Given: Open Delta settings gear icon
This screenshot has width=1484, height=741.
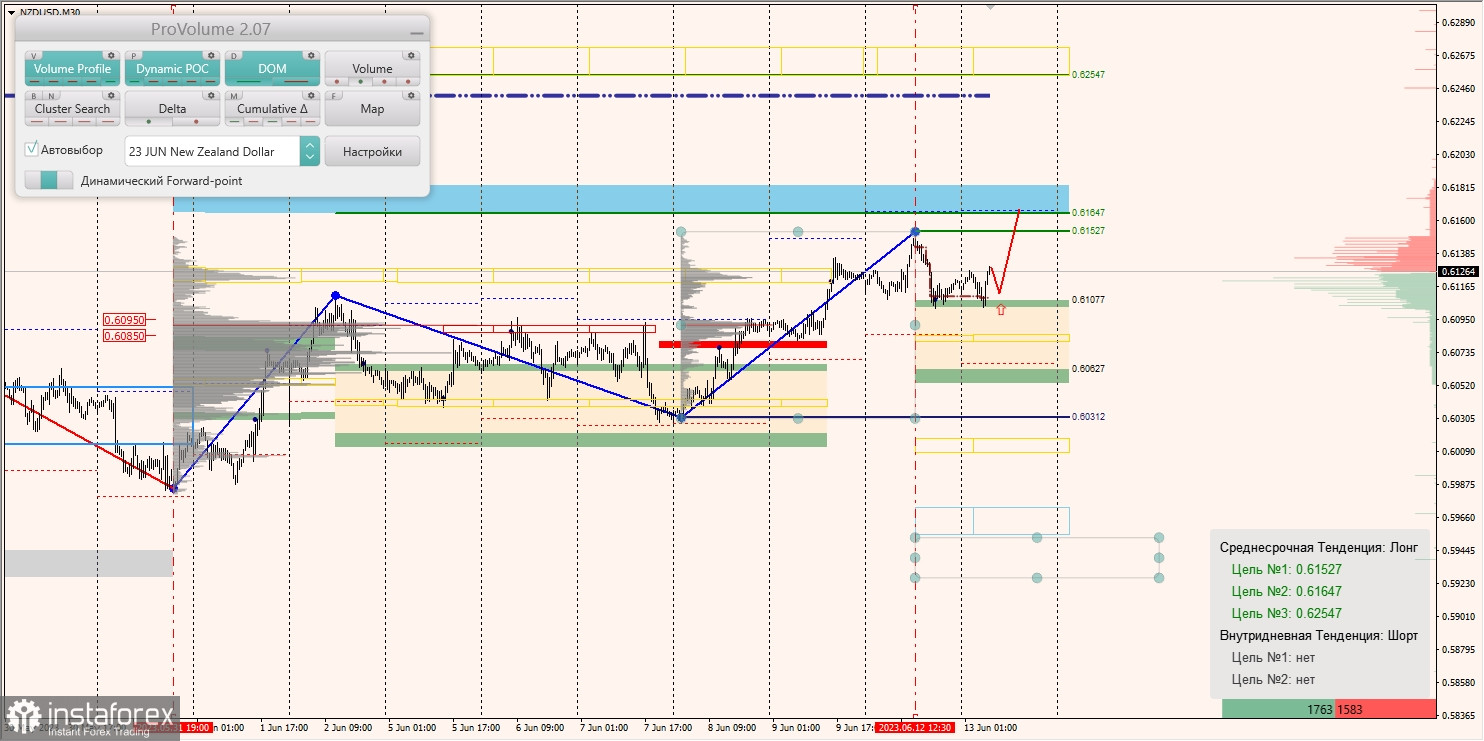Looking at the screenshot, I should coord(211,96).
